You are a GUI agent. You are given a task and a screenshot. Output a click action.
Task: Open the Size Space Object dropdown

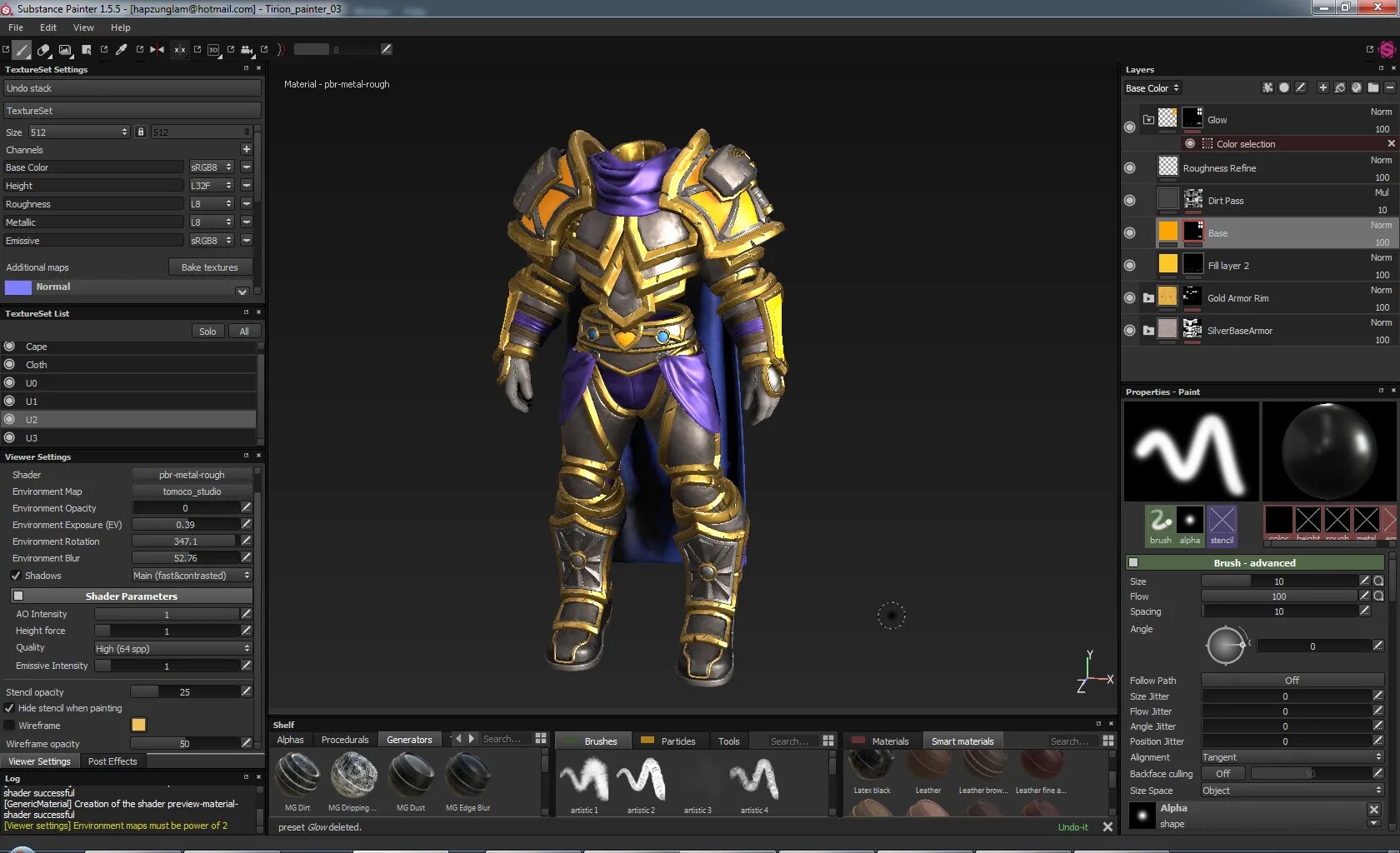pyautogui.click(x=1292, y=791)
